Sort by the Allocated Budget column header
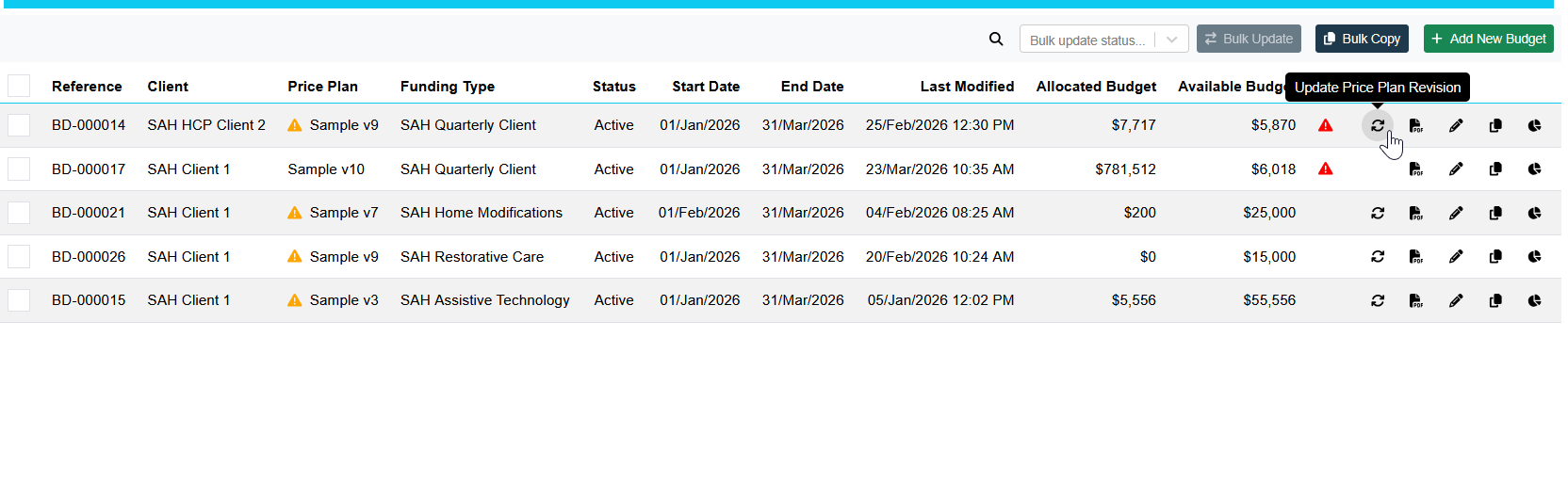Screen dimensions: 1568x482 [1096, 87]
